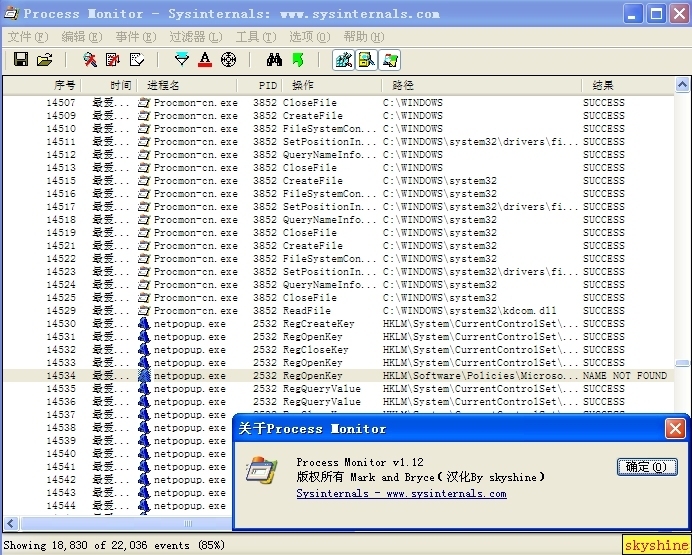The image size is (692, 555).
Task: Open the 编辑(E) menu
Action: [x=82, y=37]
